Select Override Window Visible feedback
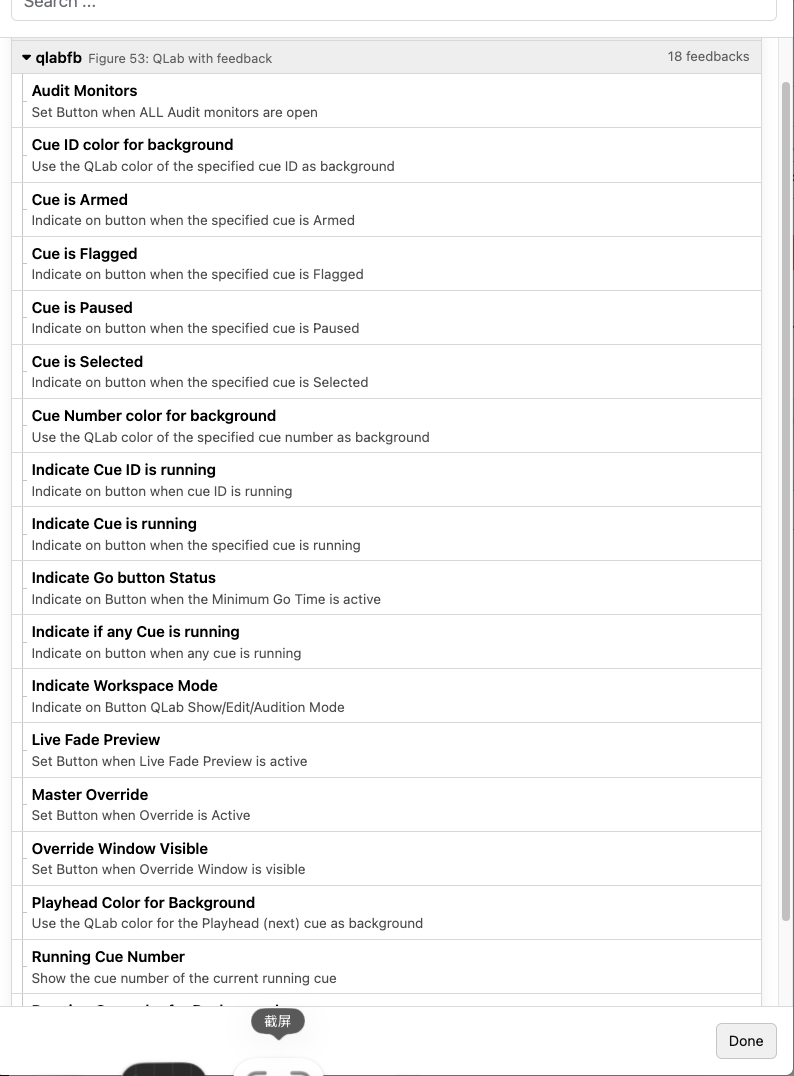The image size is (794, 1076). point(392,858)
